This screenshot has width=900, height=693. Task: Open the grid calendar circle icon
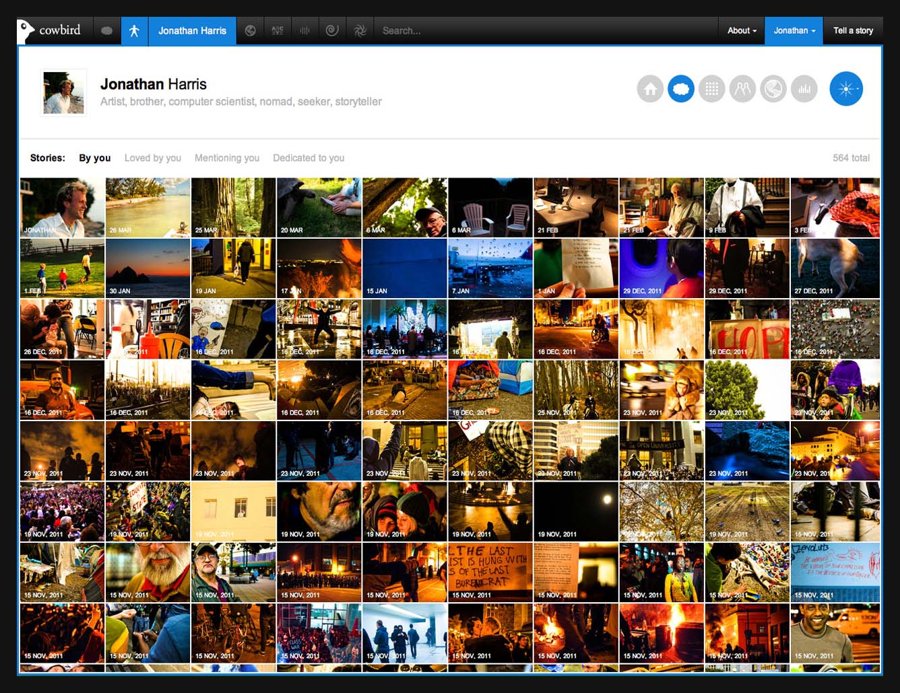(711, 89)
